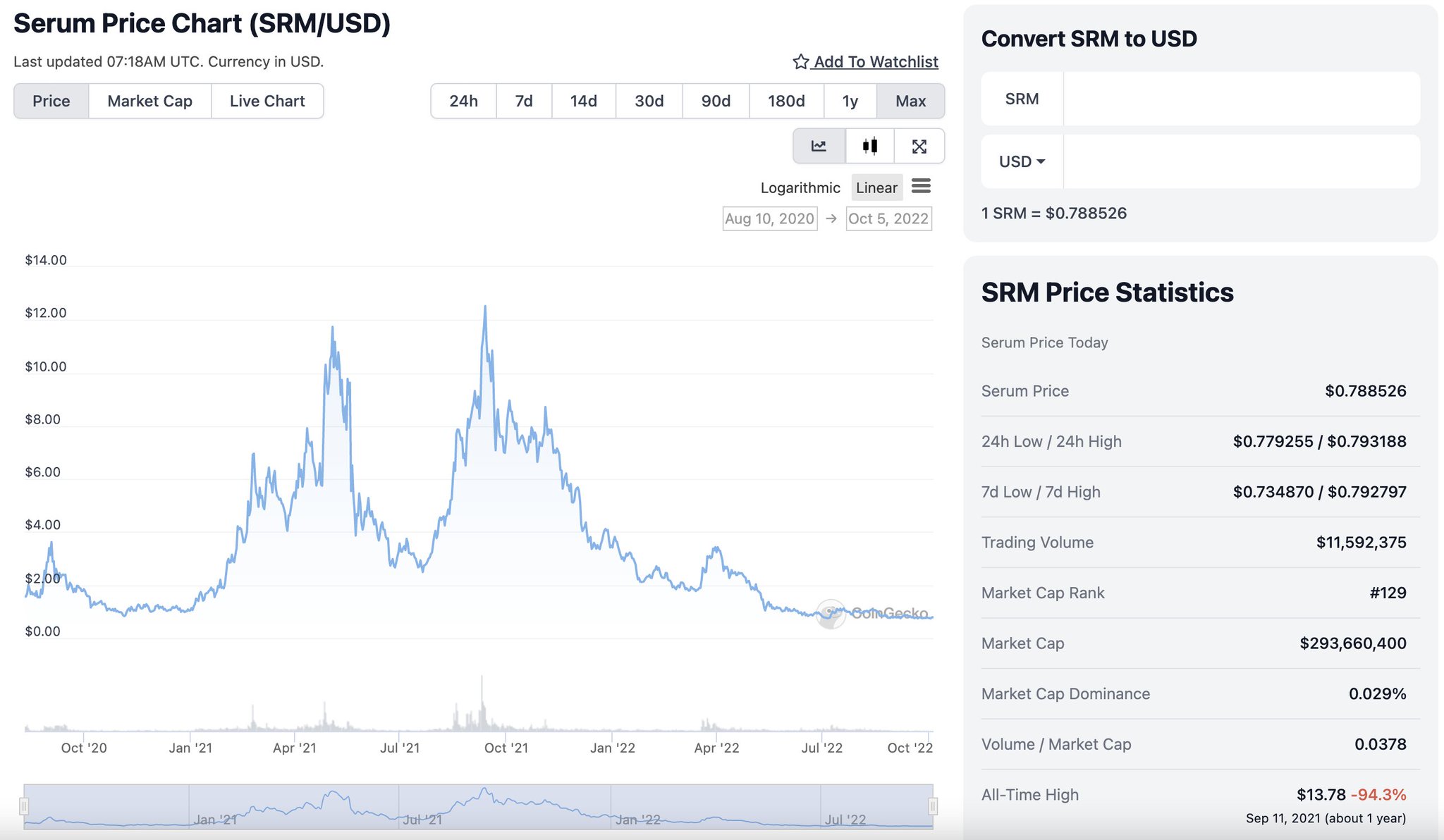1444x840 pixels.
Task: Expand chart to fullscreen icon
Action: coord(919,146)
